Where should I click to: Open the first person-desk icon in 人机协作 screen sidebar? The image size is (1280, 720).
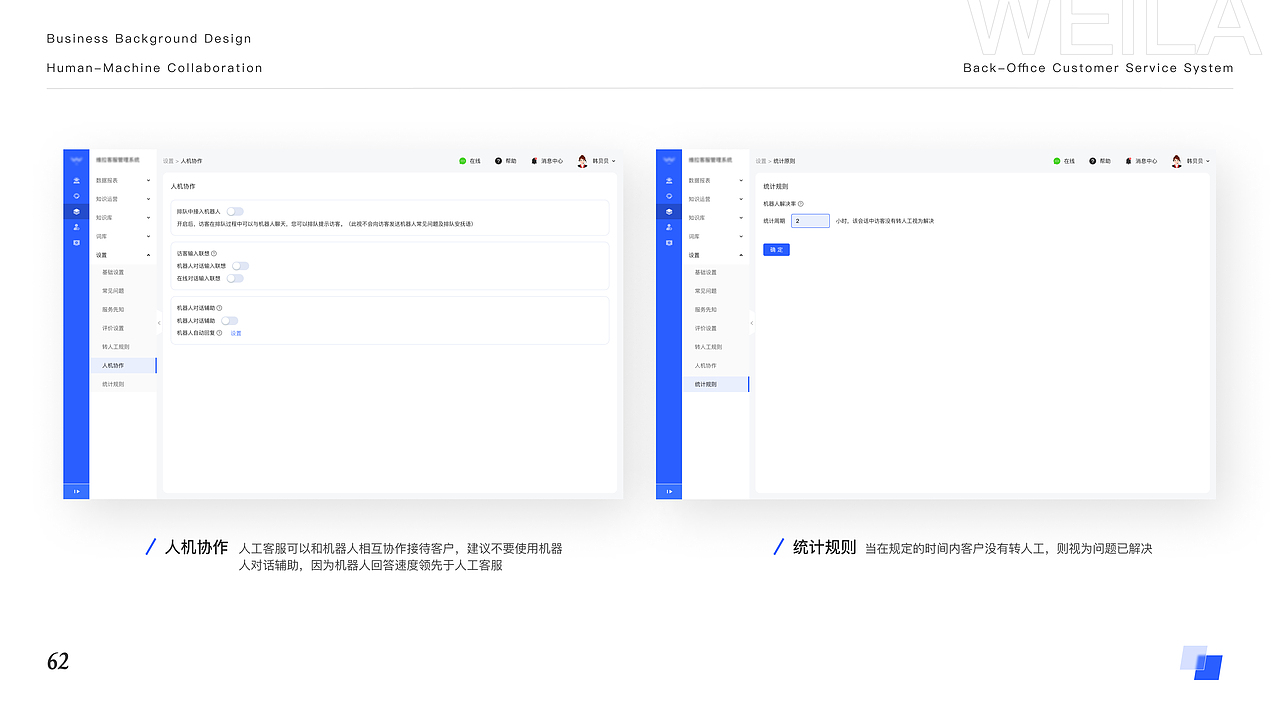coord(76,180)
